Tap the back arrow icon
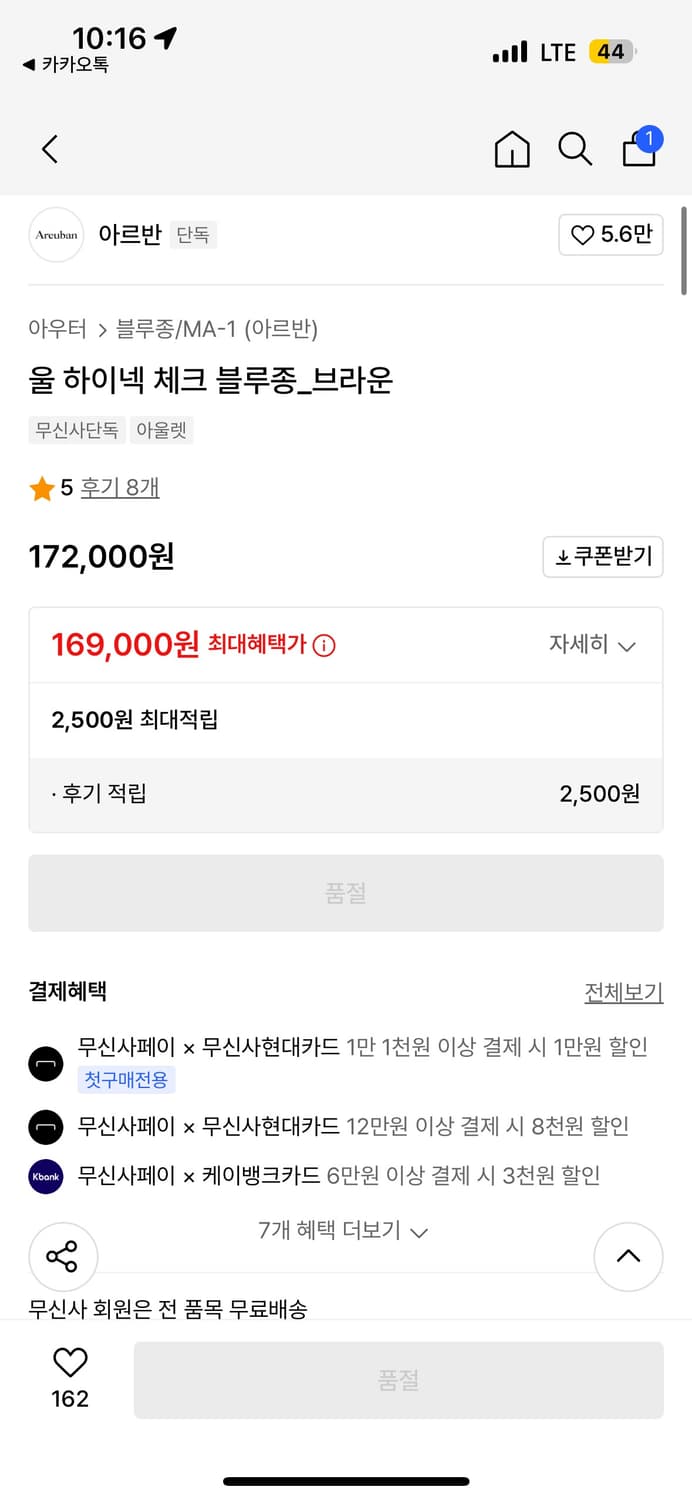Image resolution: width=692 pixels, height=1500 pixels. point(50,150)
